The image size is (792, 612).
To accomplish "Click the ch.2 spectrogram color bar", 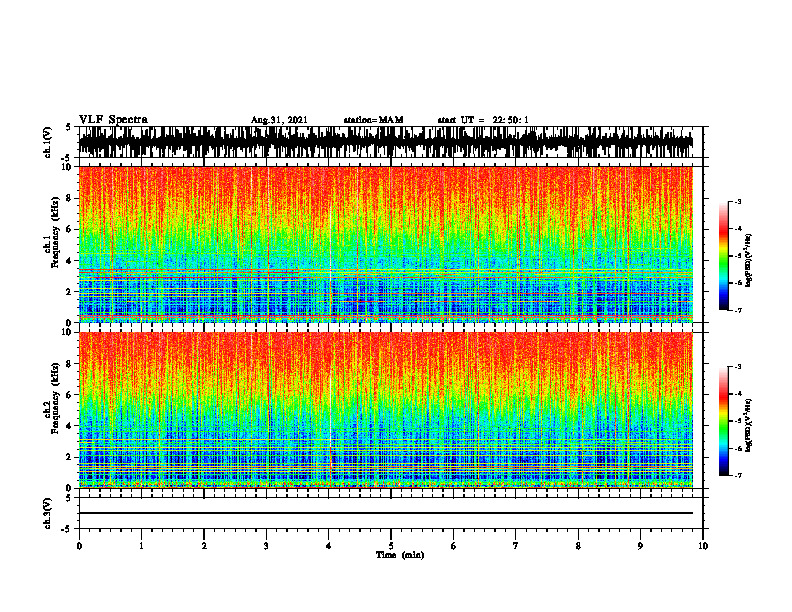I will [724, 421].
